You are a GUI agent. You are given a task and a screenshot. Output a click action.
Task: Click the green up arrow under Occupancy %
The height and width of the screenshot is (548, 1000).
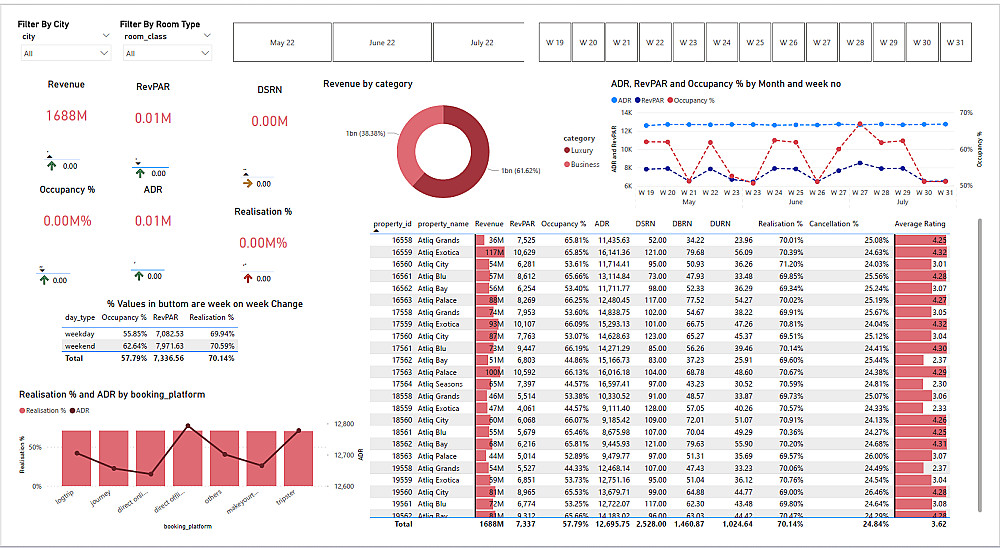point(43,280)
